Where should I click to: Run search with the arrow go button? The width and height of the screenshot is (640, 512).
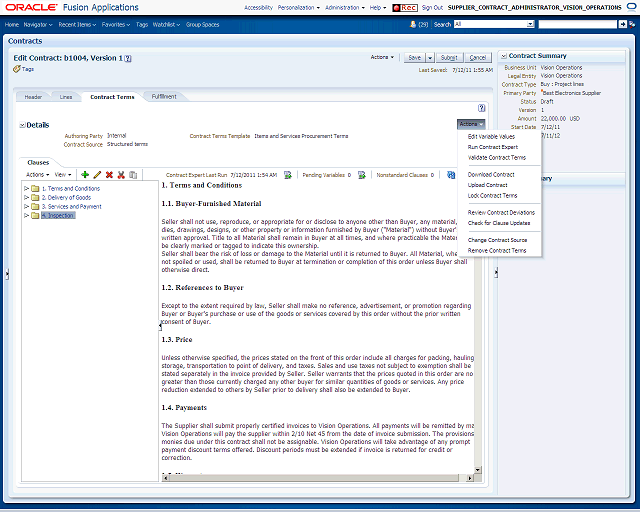[622, 24]
